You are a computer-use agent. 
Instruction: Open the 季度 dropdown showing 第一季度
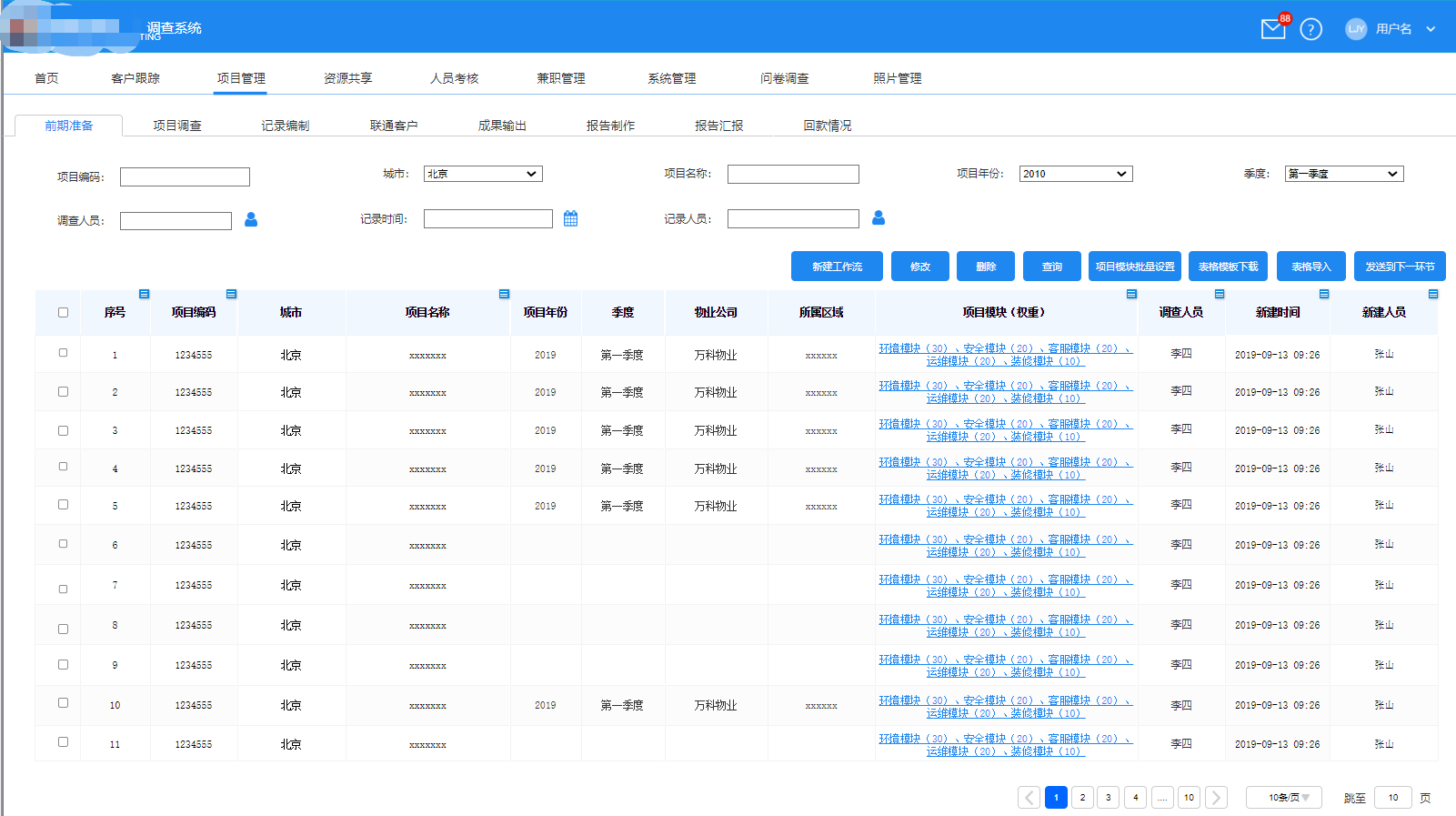click(1344, 174)
